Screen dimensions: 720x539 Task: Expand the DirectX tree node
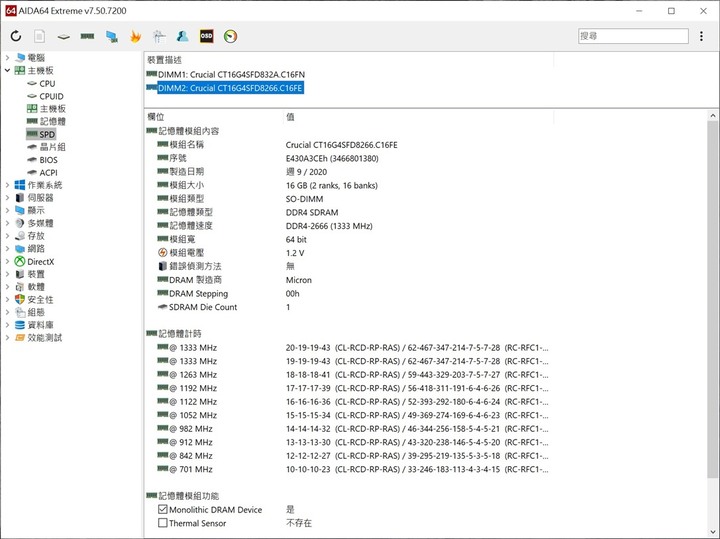point(7,262)
